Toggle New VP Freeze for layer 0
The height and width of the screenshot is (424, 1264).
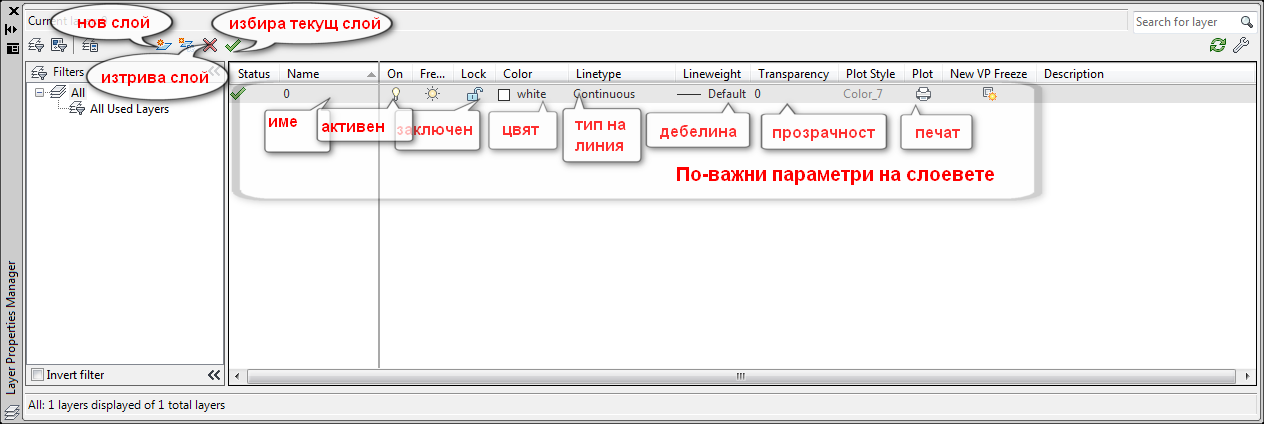990,93
